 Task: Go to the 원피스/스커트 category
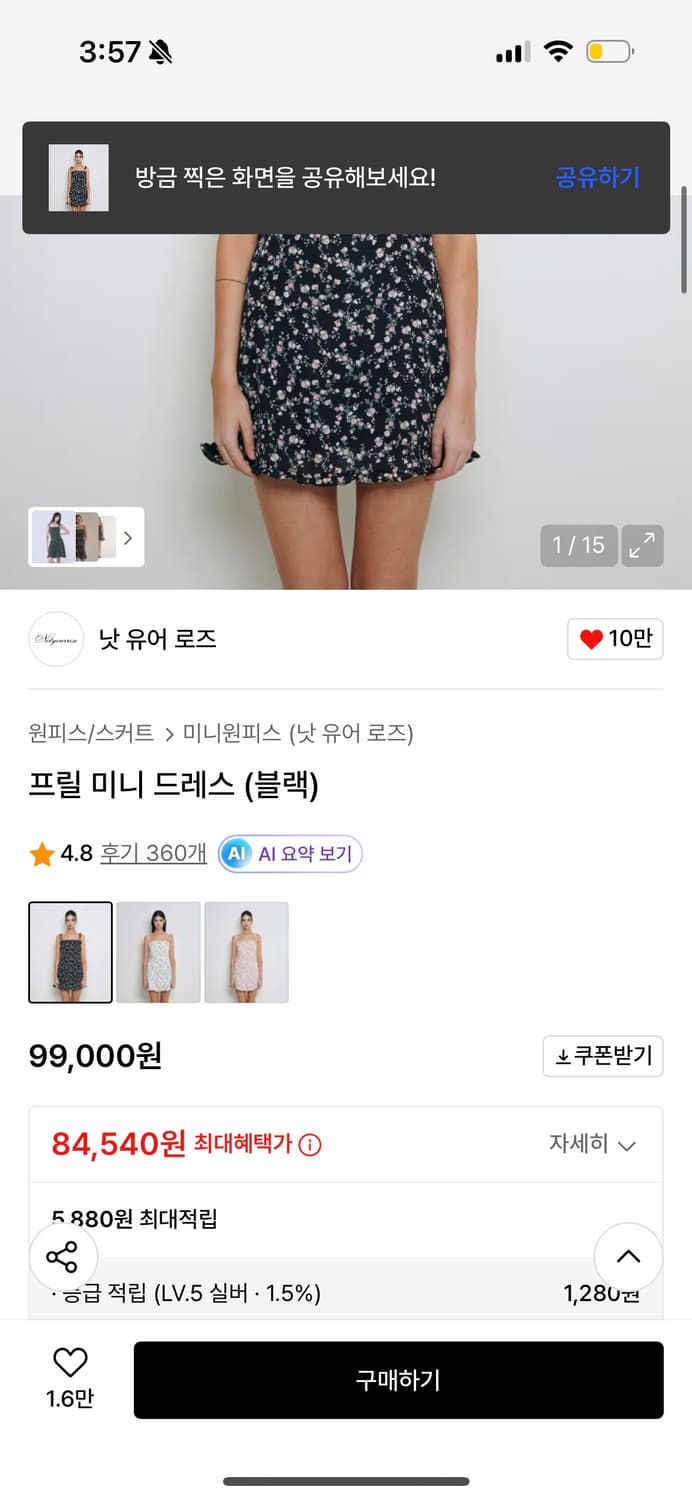click(x=85, y=733)
